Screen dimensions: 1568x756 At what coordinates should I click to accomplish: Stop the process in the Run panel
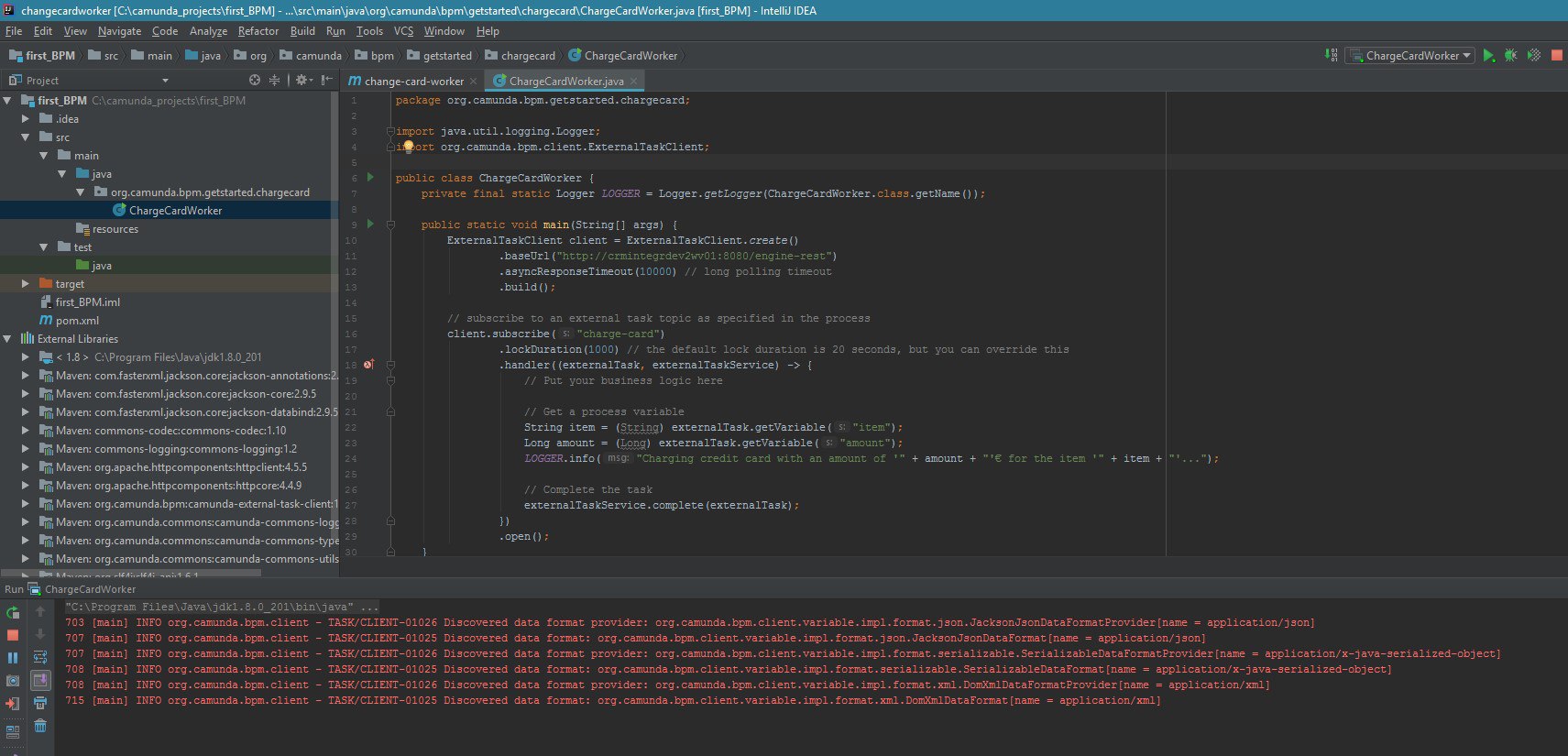click(x=13, y=635)
